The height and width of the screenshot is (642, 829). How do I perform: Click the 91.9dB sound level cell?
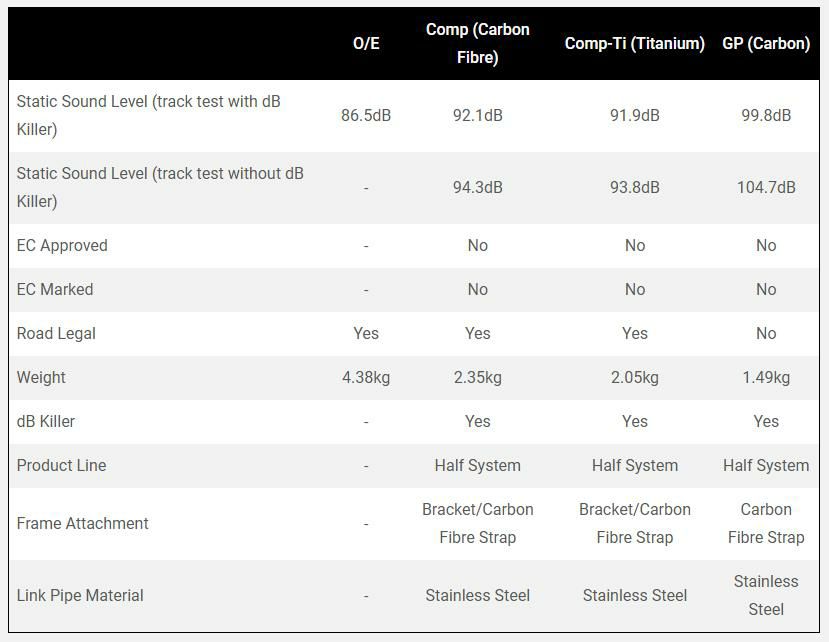click(x=634, y=116)
